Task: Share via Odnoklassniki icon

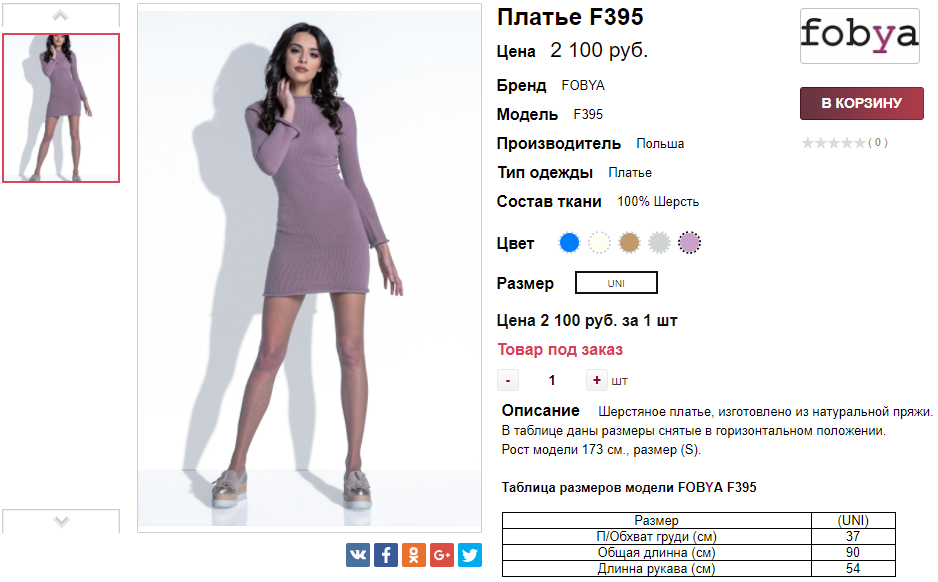Action: [414, 555]
